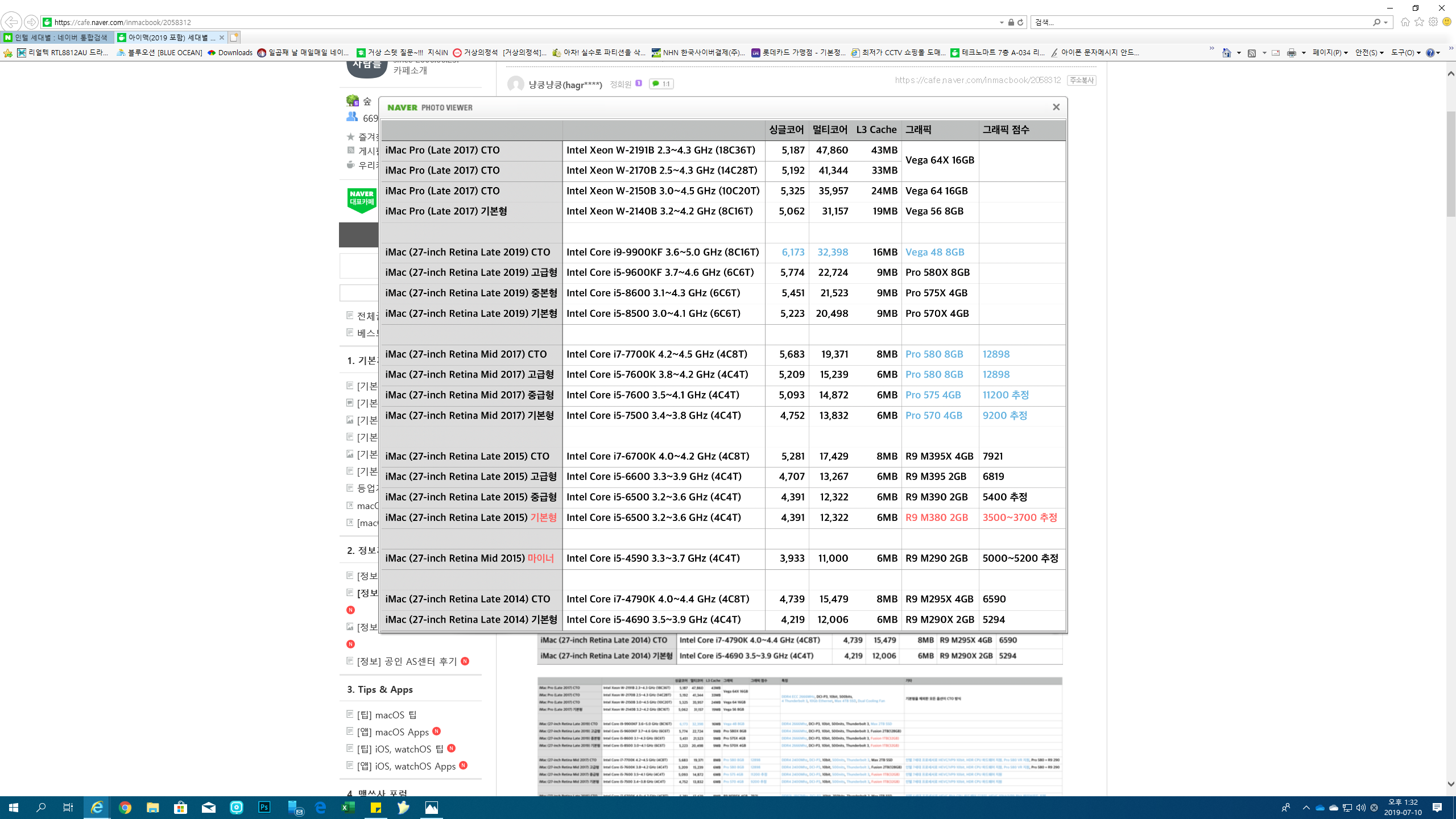This screenshot has width=1456, height=819.
Task: Open the search provider dropdown arrow
Action: click(1385, 22)
